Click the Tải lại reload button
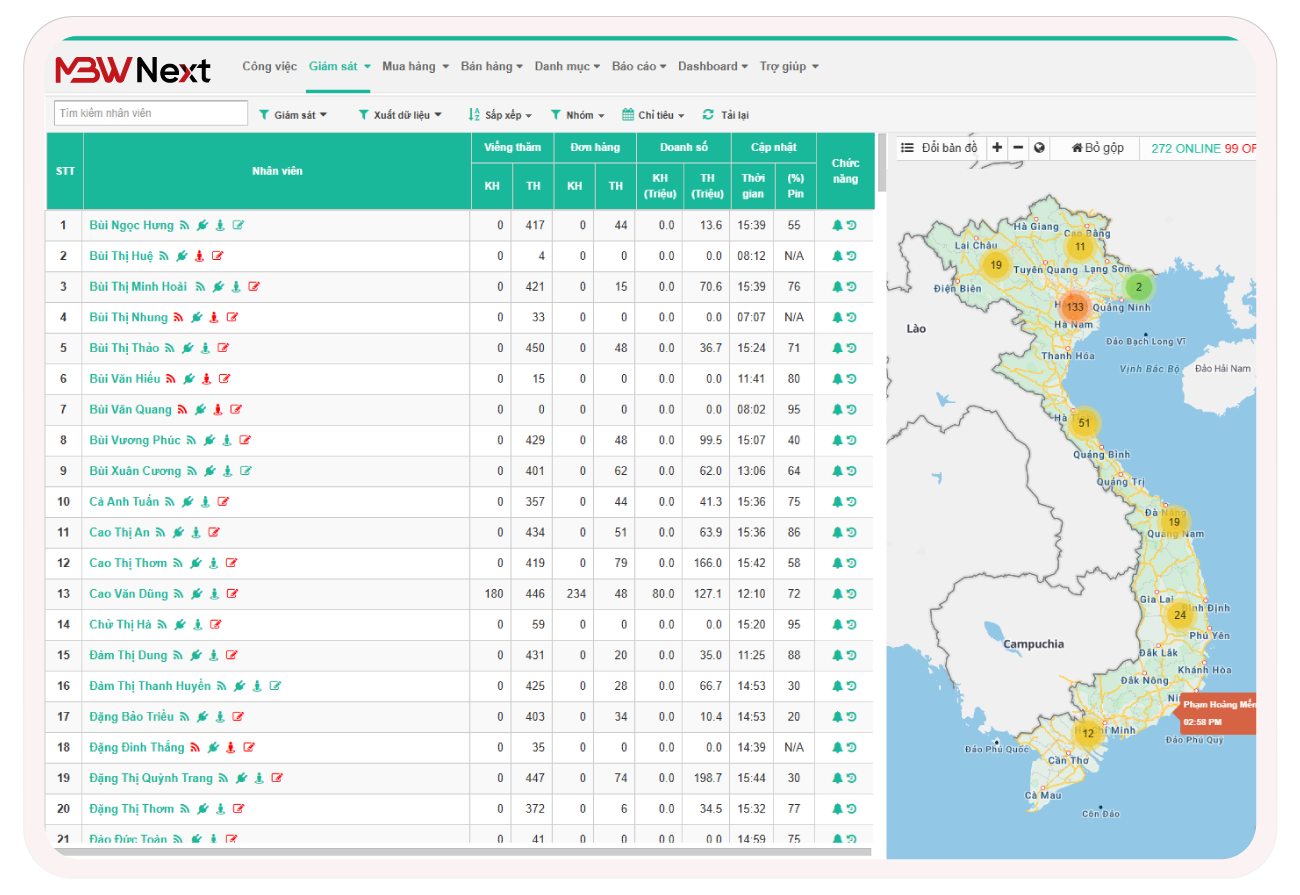 (x=726, y=115)
